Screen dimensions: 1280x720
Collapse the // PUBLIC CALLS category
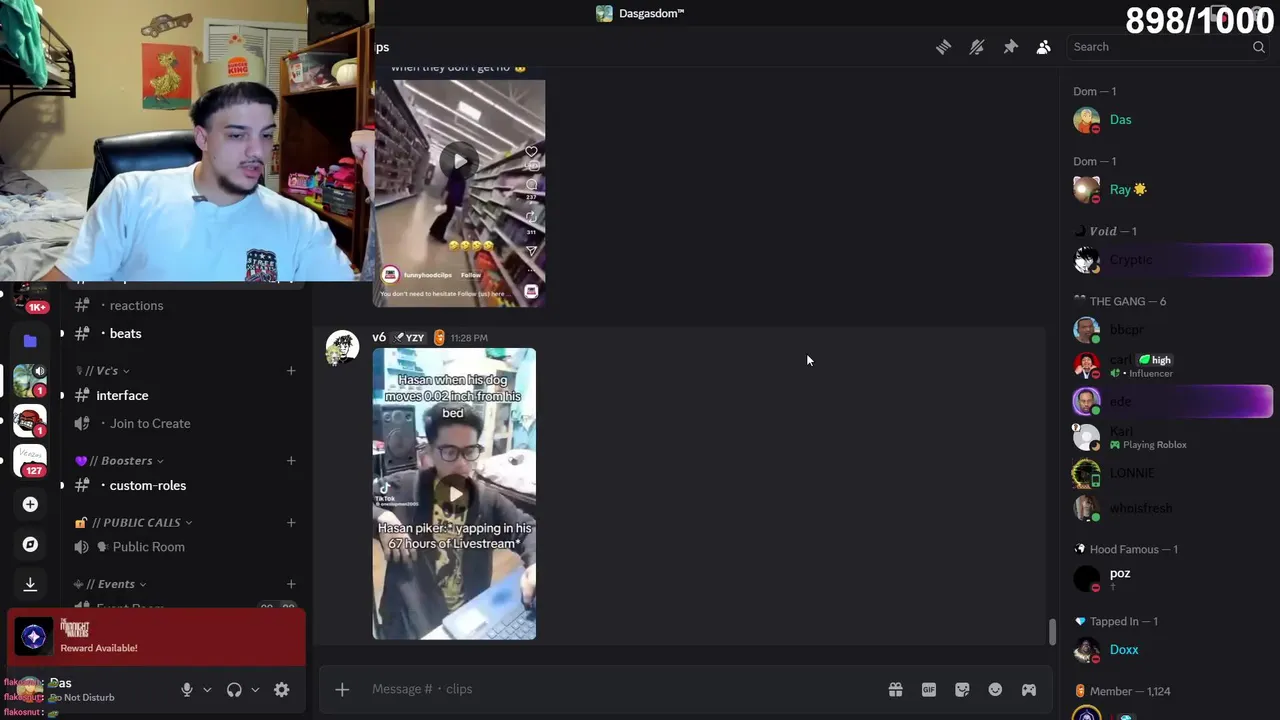coord(133,522)
